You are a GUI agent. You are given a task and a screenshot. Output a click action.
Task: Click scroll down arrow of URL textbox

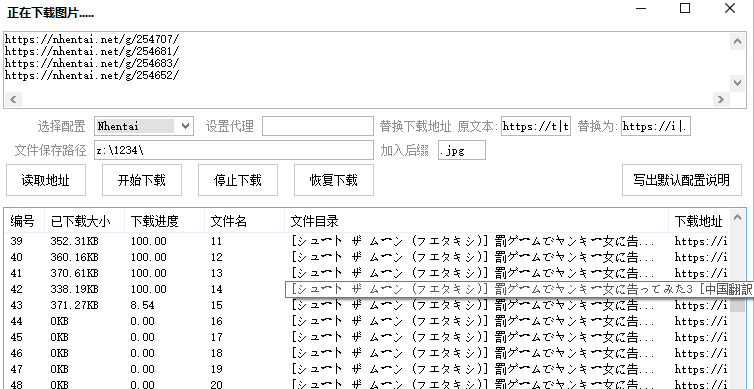click(737, 83)
